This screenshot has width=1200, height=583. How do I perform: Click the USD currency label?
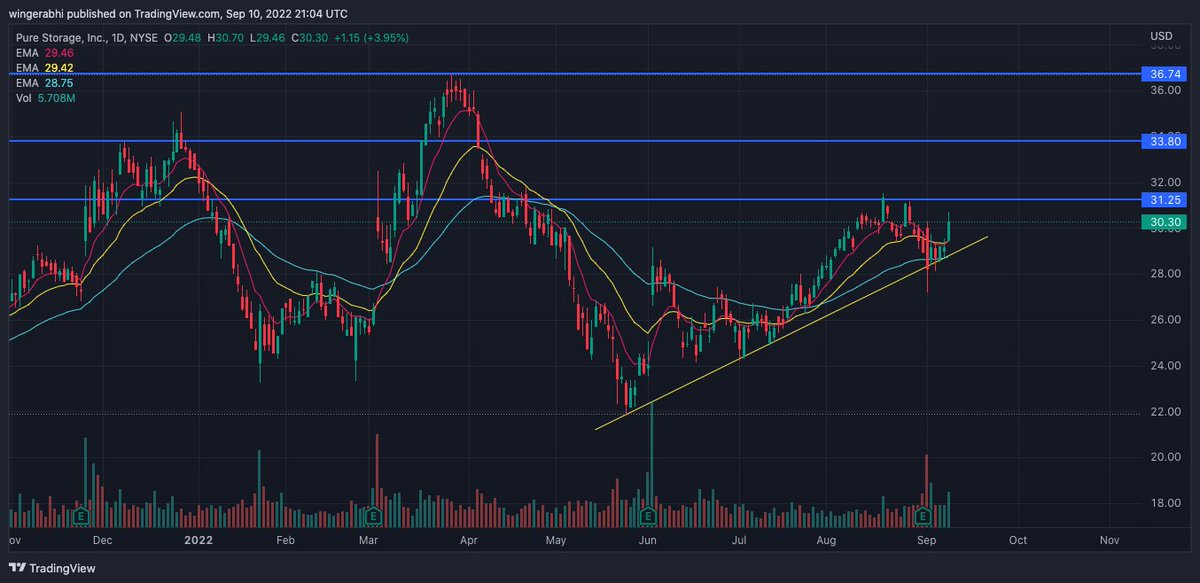click(1161, 37)
